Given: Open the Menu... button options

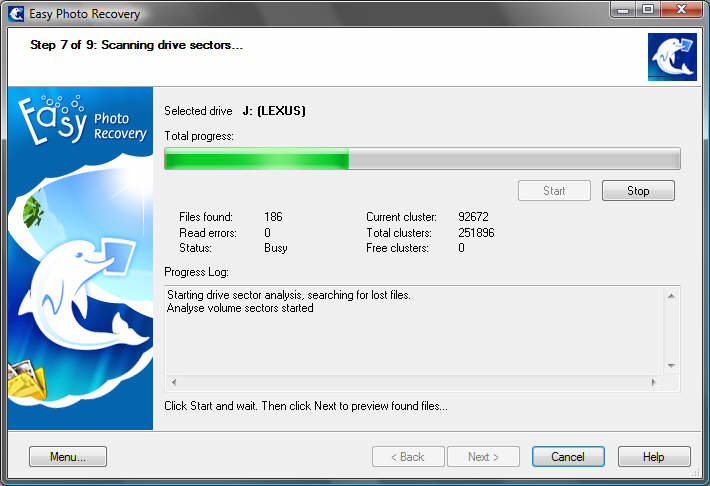Looking at the screenshot, I should click(x=68, y=457).
